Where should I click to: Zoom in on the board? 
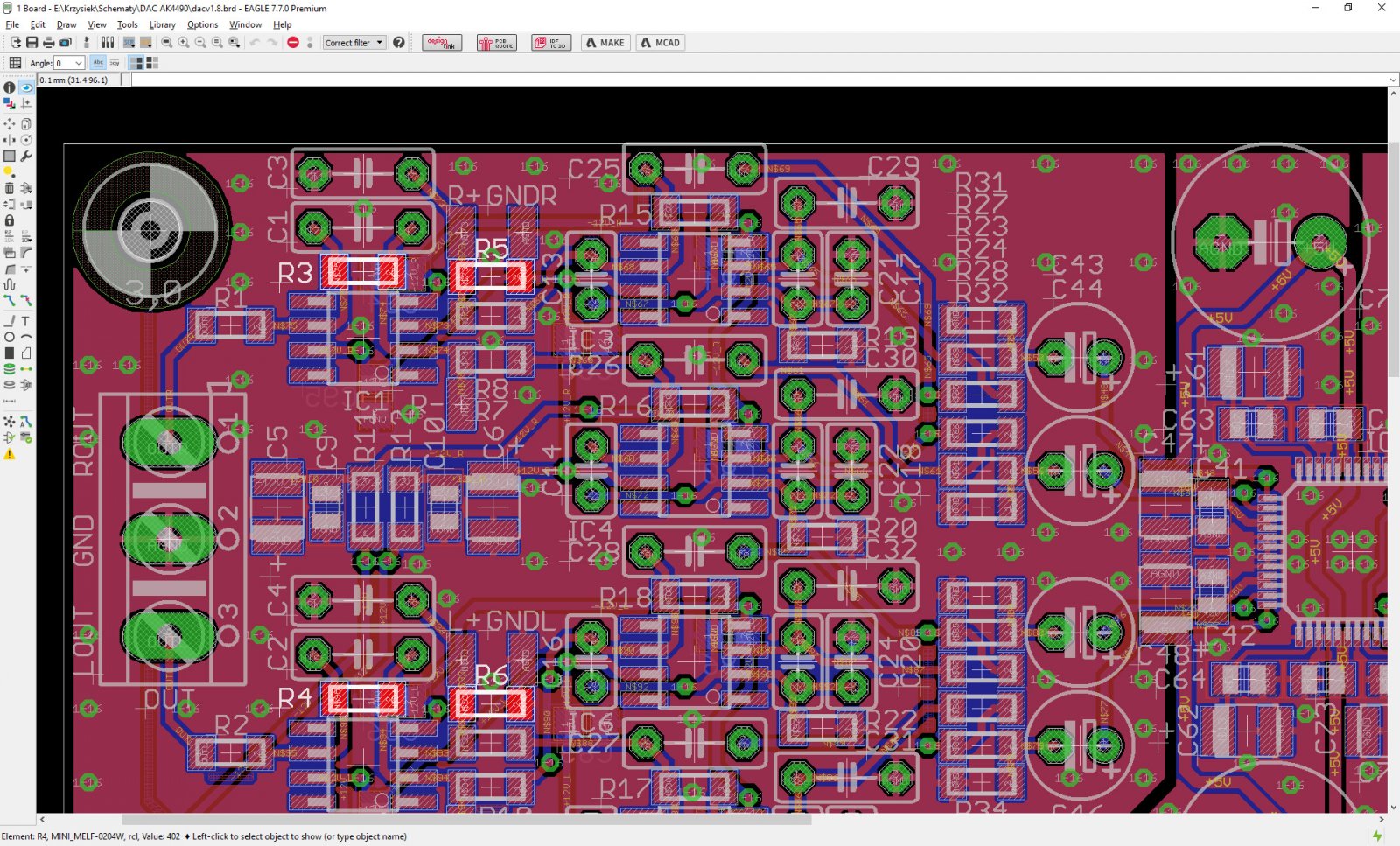click(x=184, y=42)
